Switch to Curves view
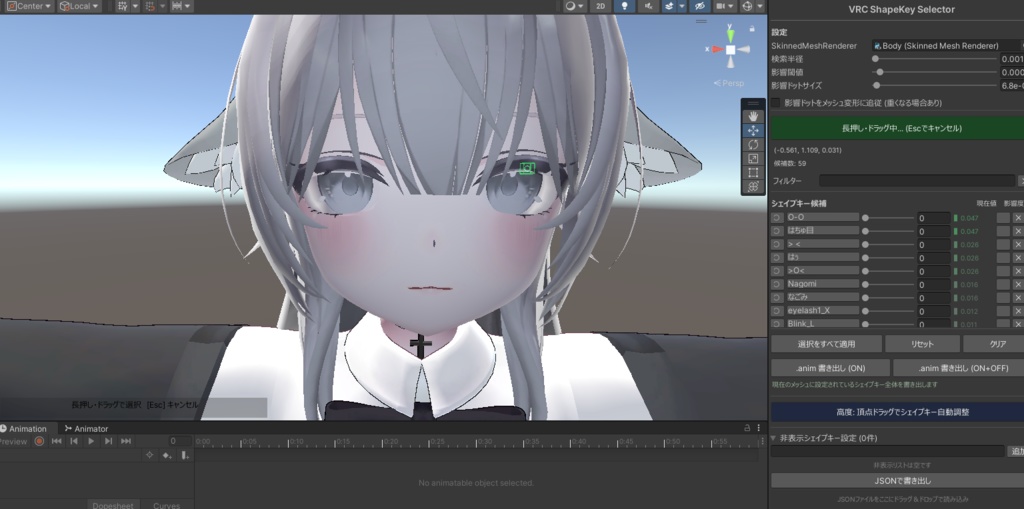This screenshot has height=509, width=1024. (167, 505)
